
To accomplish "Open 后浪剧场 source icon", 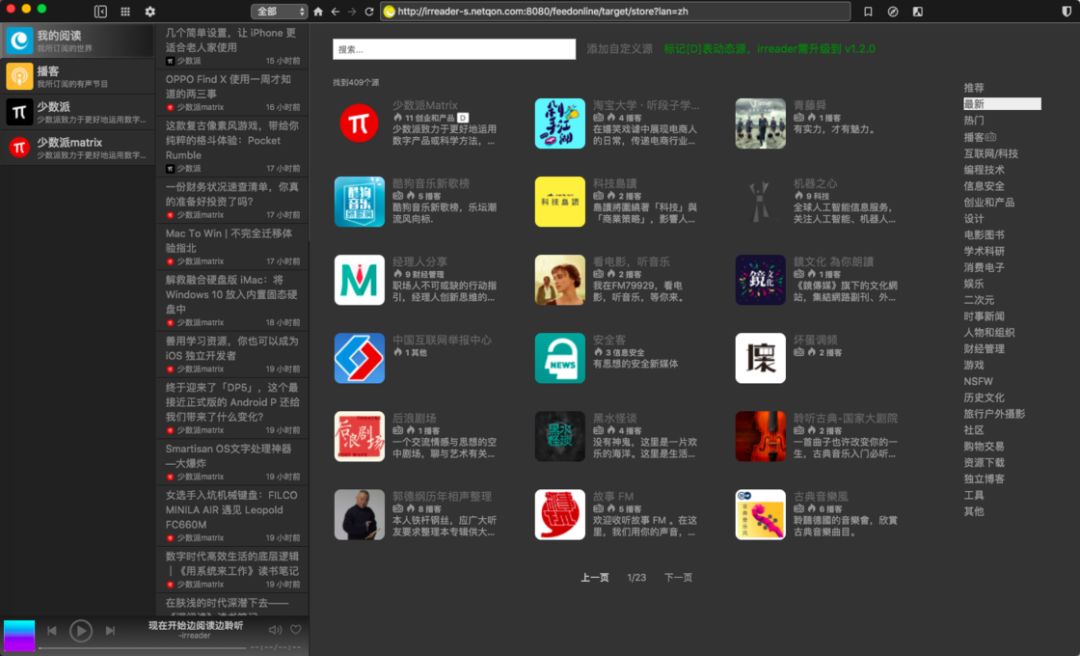I will point(359,436).
